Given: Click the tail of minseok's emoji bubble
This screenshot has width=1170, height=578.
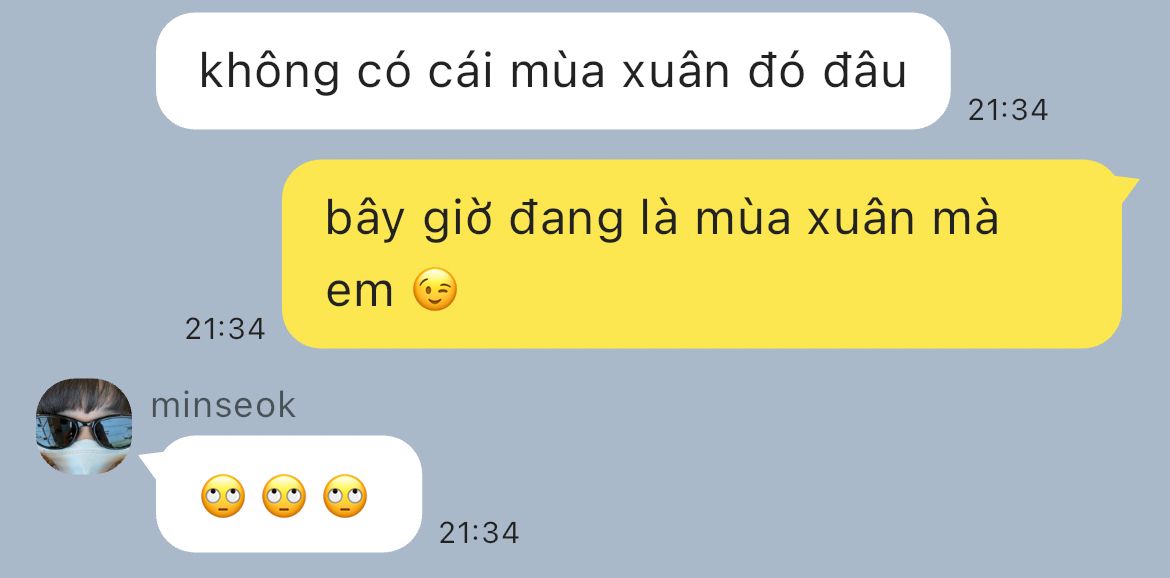Looking at the screenshot, I should tap(151, 462).
